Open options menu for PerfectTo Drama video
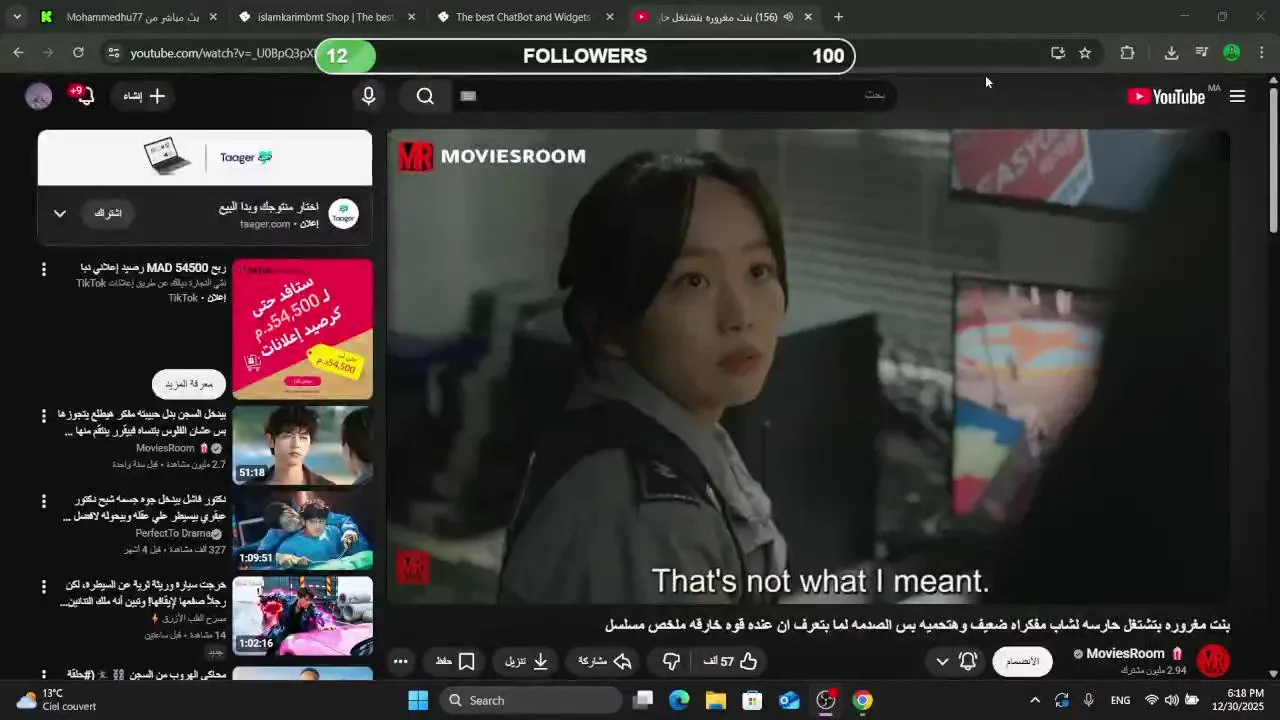 pyautogui.click(x=43, y=500)
